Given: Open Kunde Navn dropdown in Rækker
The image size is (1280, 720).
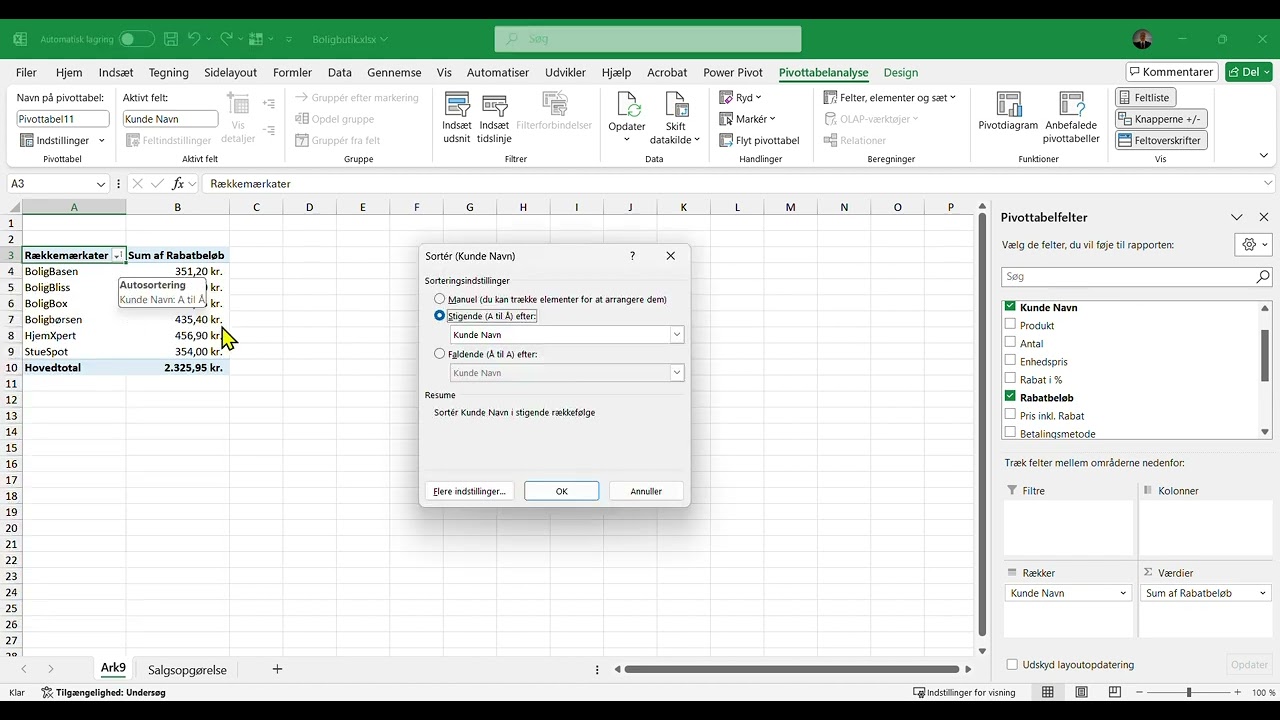Looking at the screenshot, I should click(1123, 593).
